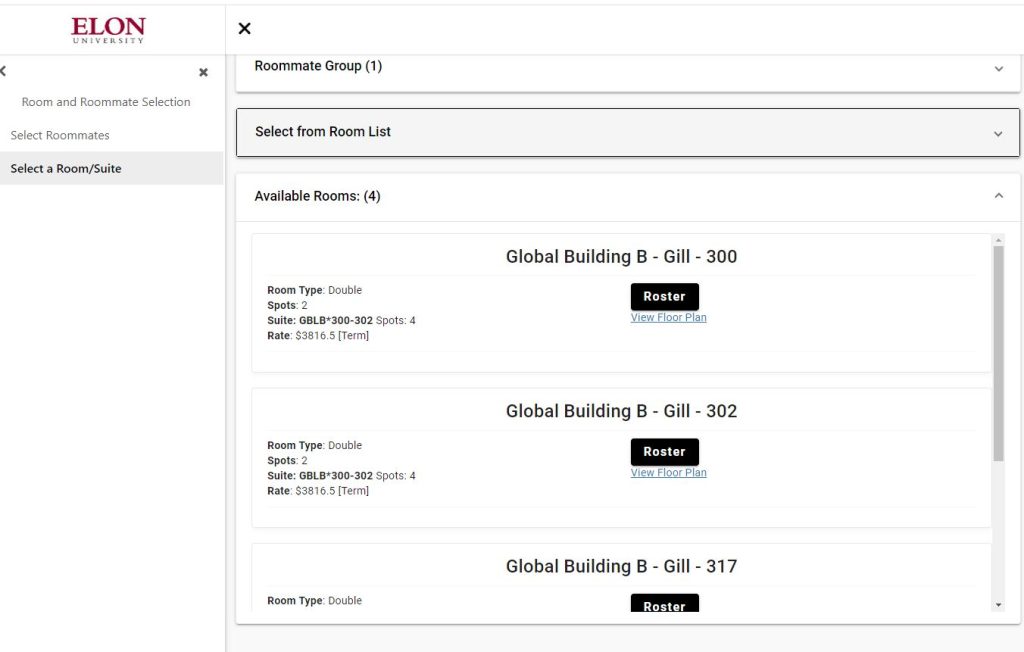Select the Global Building B - Gill - 317 title
The image size is (1024, 652).
click(621, 567)
